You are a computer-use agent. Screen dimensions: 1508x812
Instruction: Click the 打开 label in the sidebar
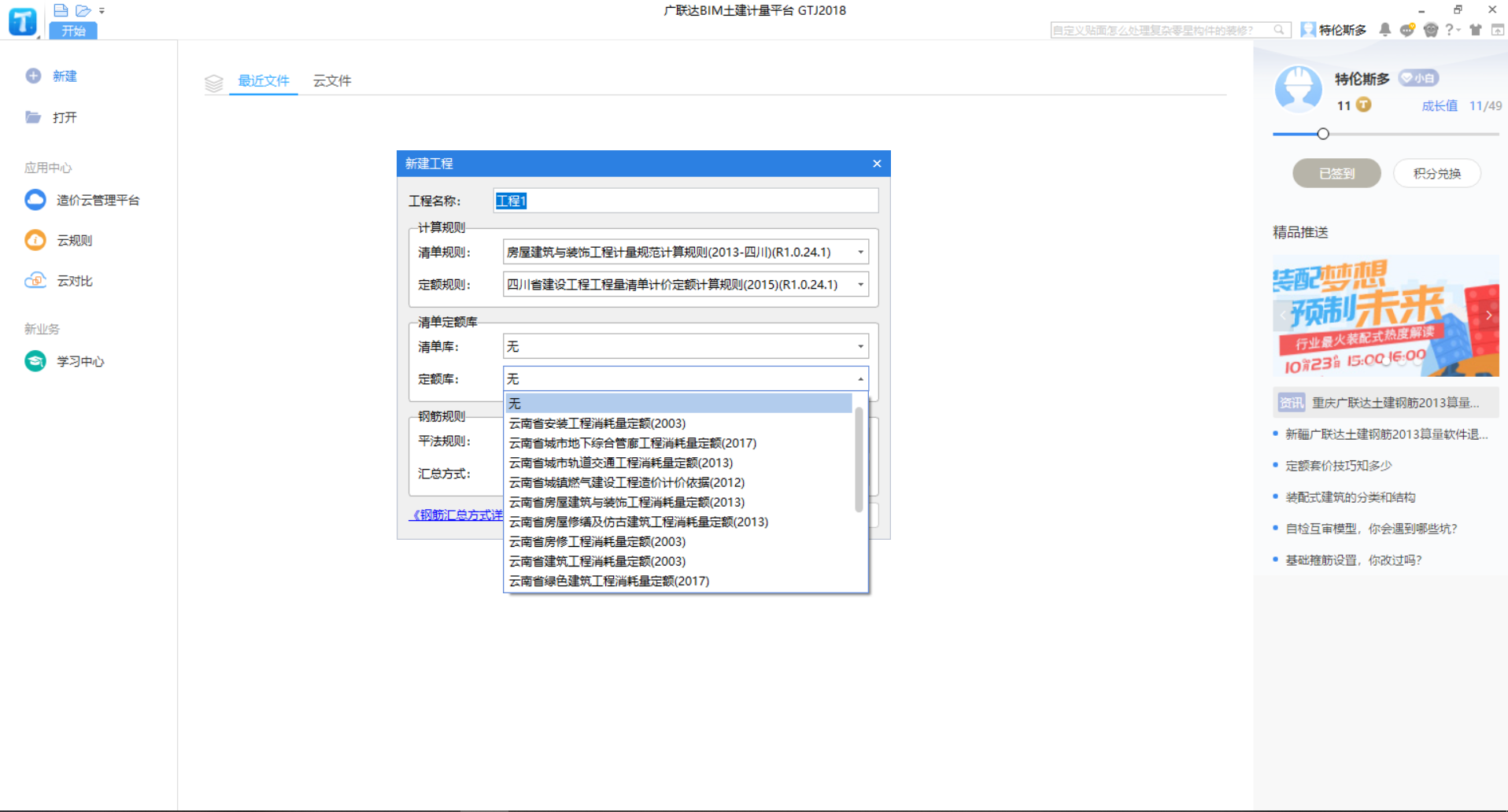click(x=65, y=117)
